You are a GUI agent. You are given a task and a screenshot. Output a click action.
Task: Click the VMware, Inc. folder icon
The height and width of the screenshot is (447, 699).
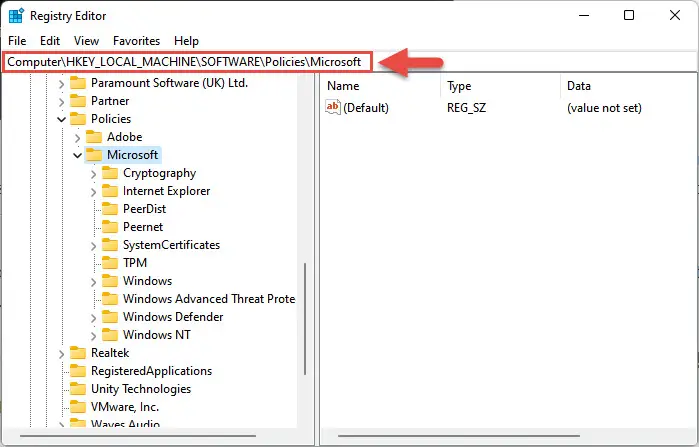click(x=78, y=406)
